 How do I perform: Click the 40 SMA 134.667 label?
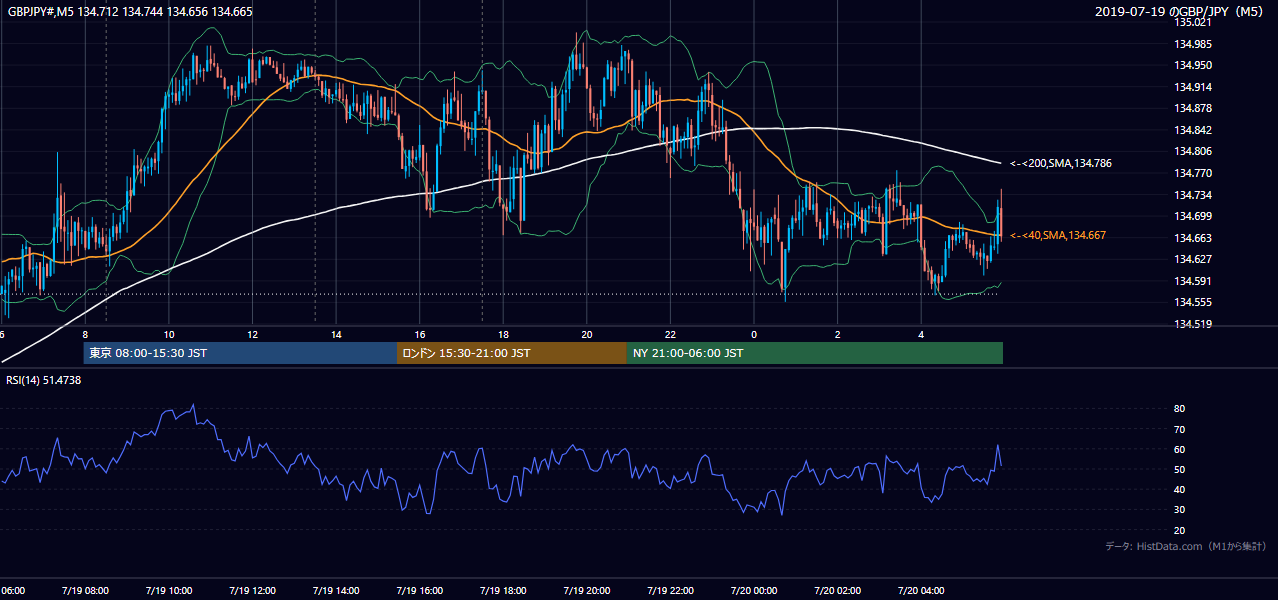point(1058,235)
